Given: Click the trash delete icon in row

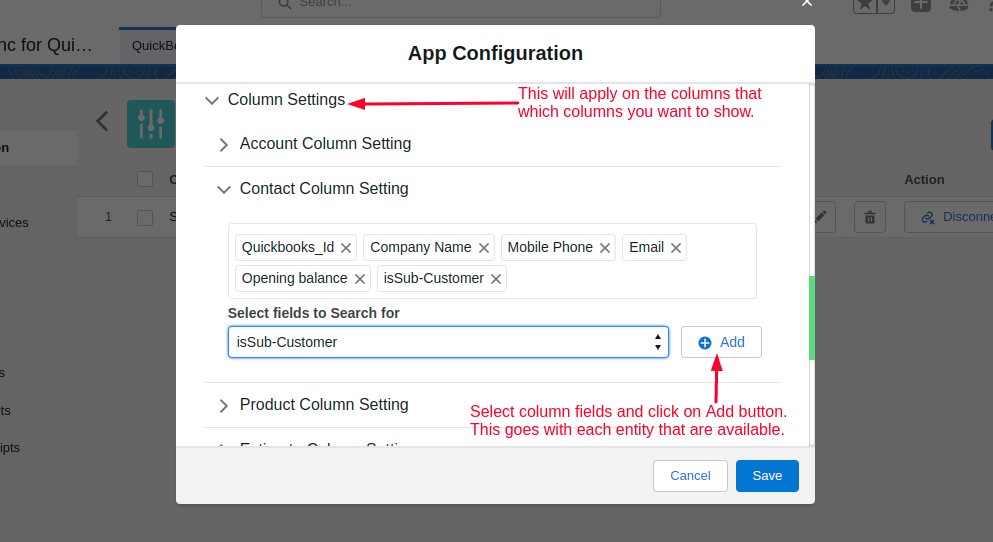Looking at the screenshot, I should (870, 217).
